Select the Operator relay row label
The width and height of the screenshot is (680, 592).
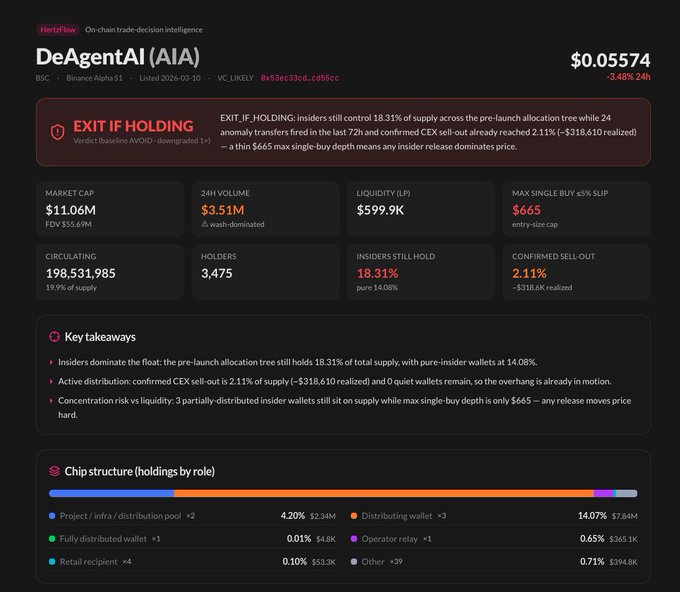[x=389, y=539]
